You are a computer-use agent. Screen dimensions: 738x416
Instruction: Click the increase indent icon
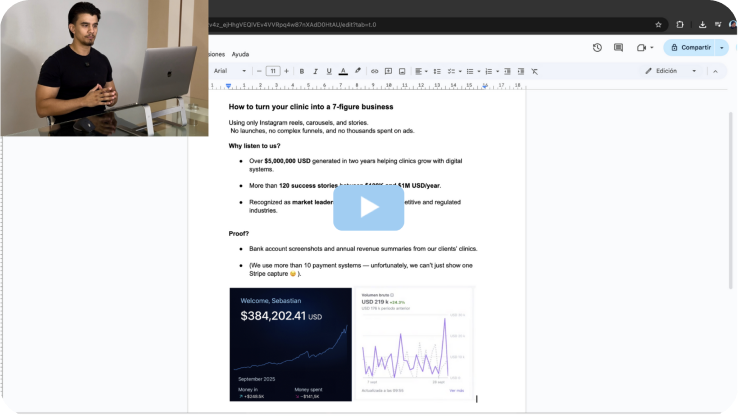(x=520, y=71)
